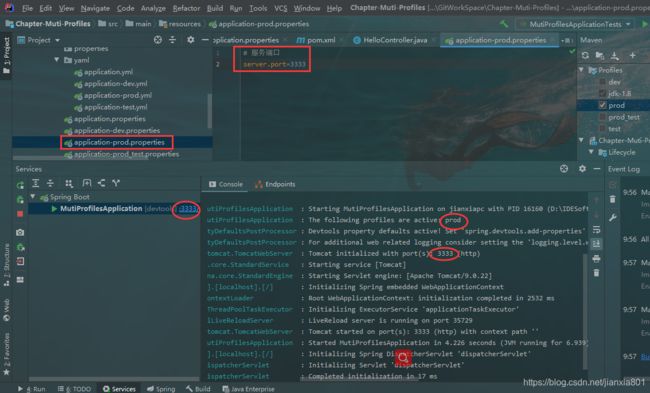The width and height of the screenshot is (650, 393).
Task: Toggle soft-wrap in console
Action: 597,229
